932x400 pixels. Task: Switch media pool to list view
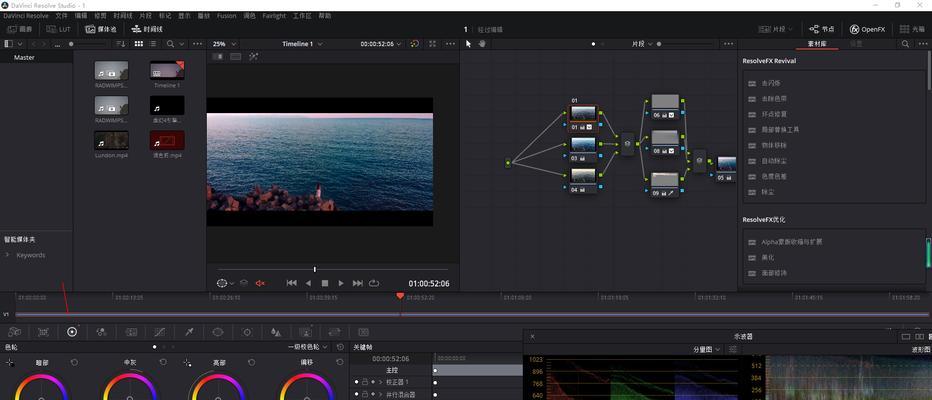153,44
